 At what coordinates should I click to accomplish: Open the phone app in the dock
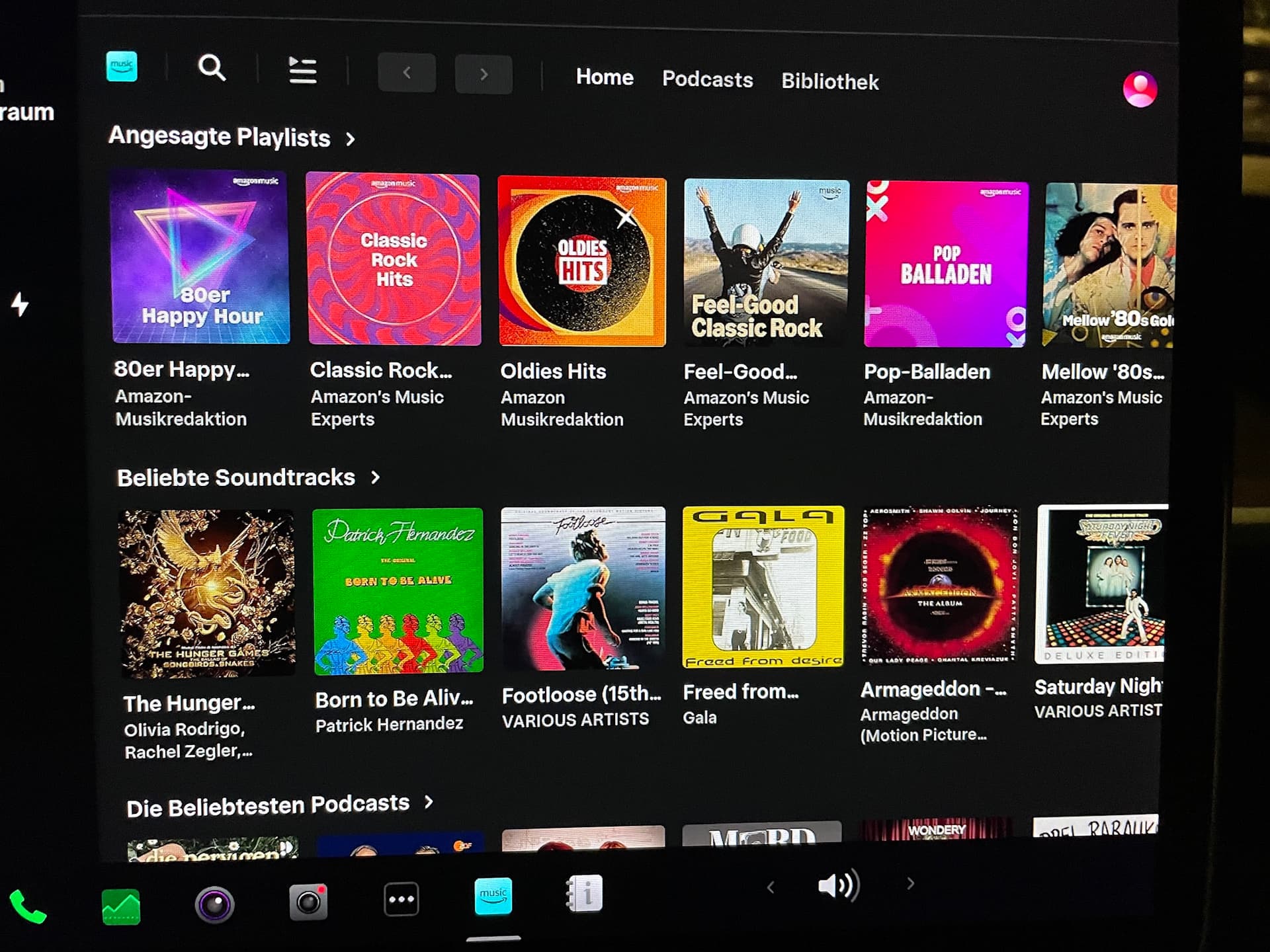(x=28, y=906)
